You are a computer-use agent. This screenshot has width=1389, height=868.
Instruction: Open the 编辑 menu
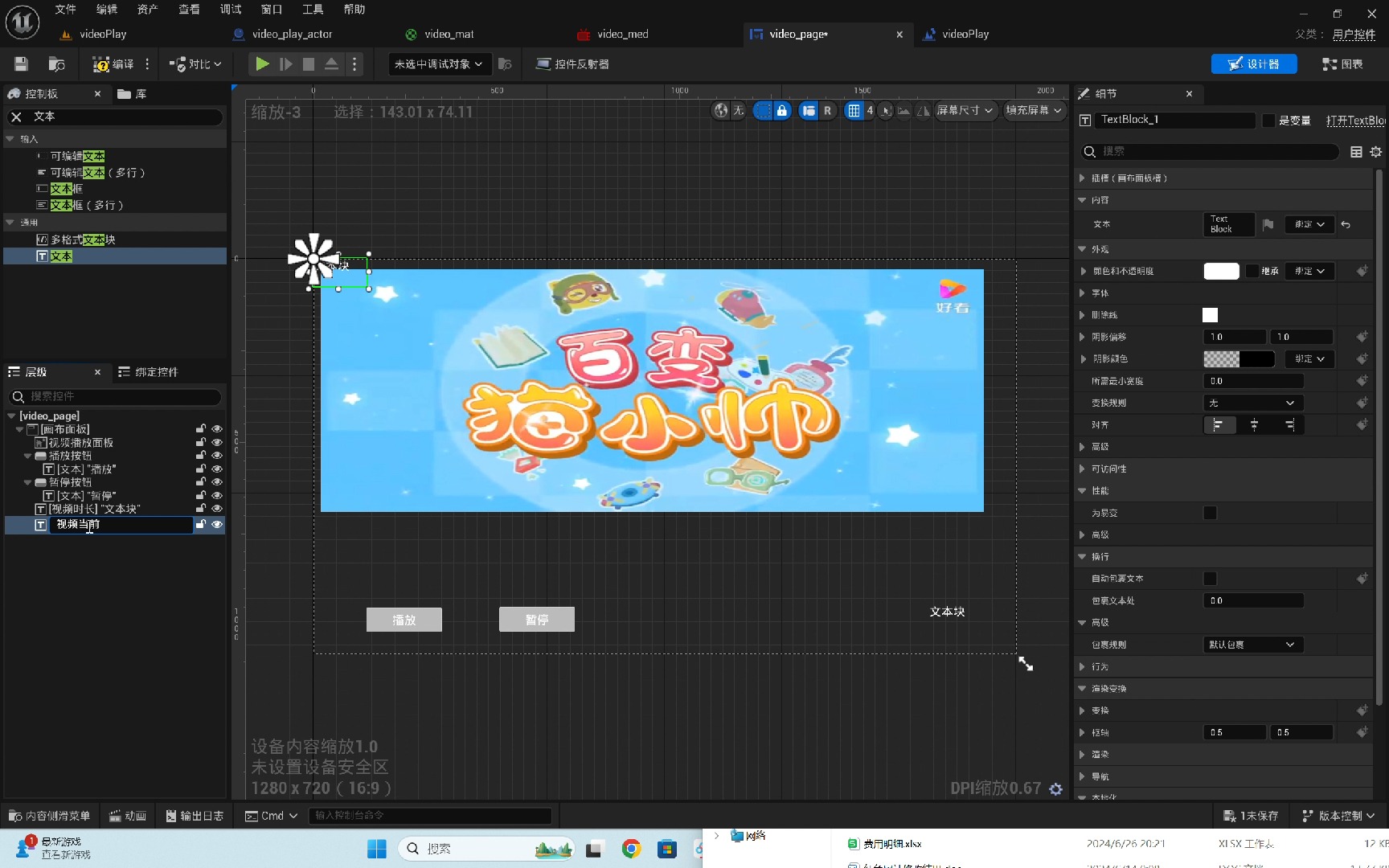pyautogui.click(x=106, y=10)
